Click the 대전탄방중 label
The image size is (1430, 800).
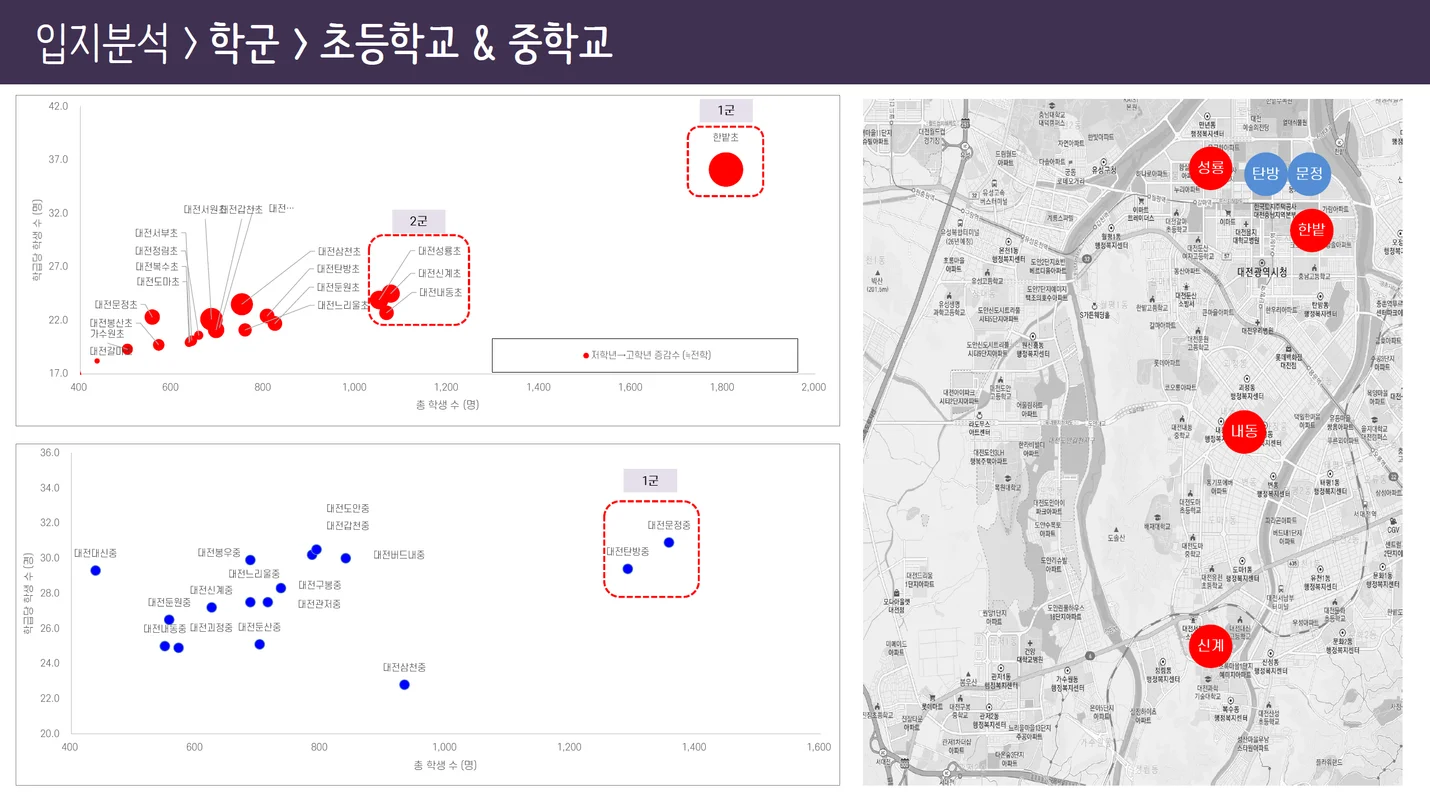click(x=627, y=551)
